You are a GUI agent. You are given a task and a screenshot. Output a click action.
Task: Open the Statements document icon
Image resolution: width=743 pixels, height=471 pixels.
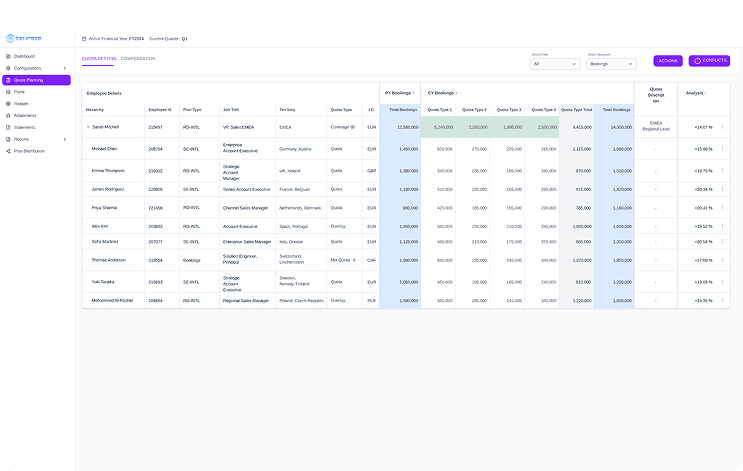click(x=8, y=128)
